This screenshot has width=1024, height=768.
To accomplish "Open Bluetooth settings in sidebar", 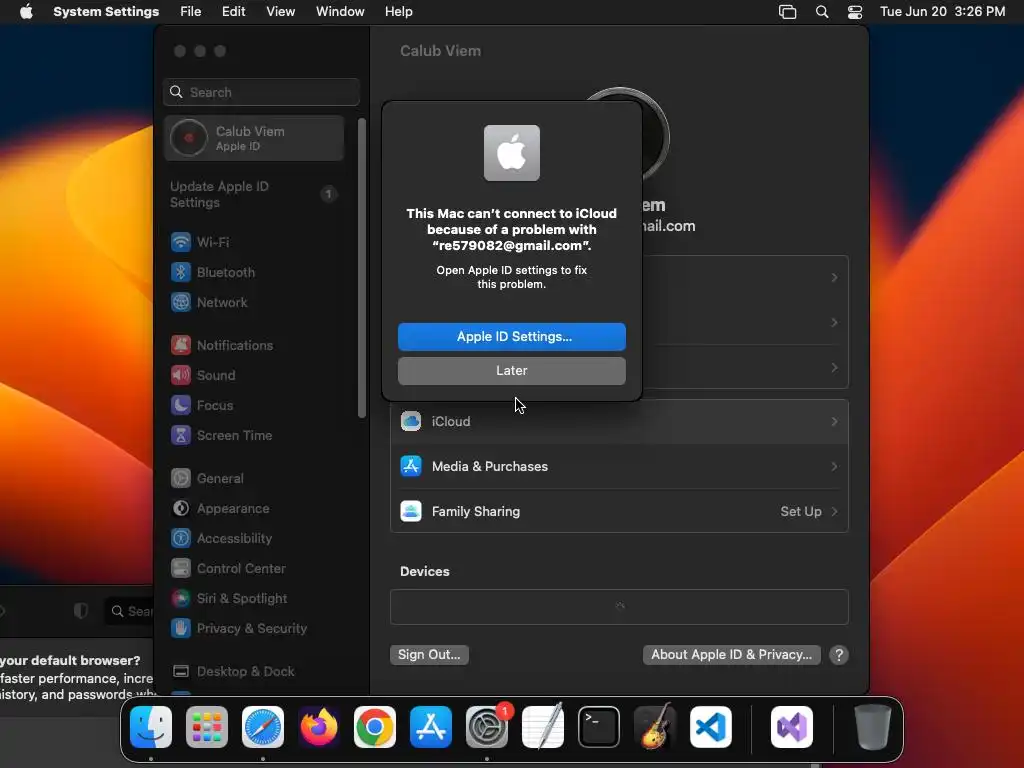I will pos(213,272).
